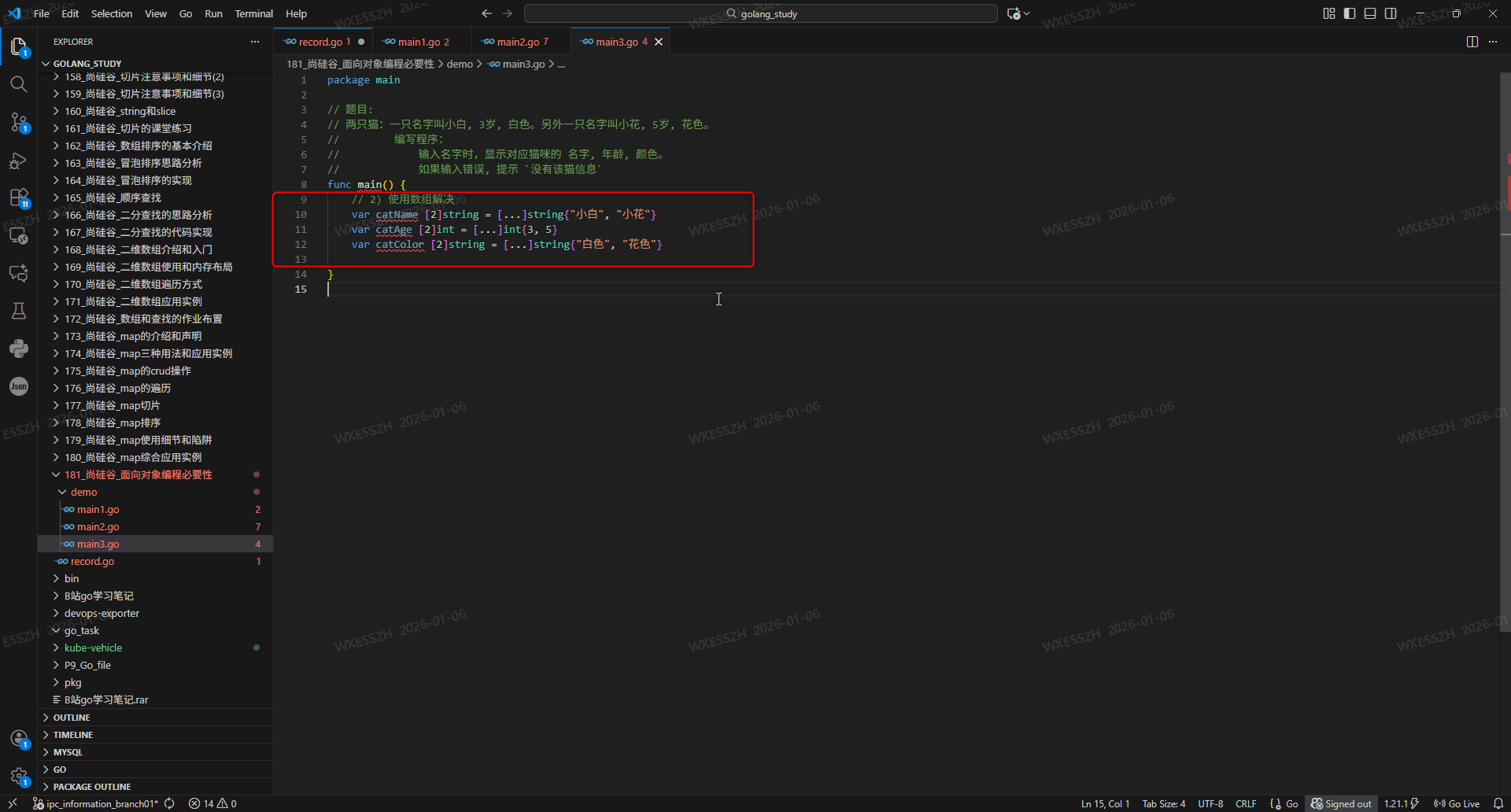Open the Copilot chat icon in title bar
1511x812 pixels.
[x=1014, y=13]
